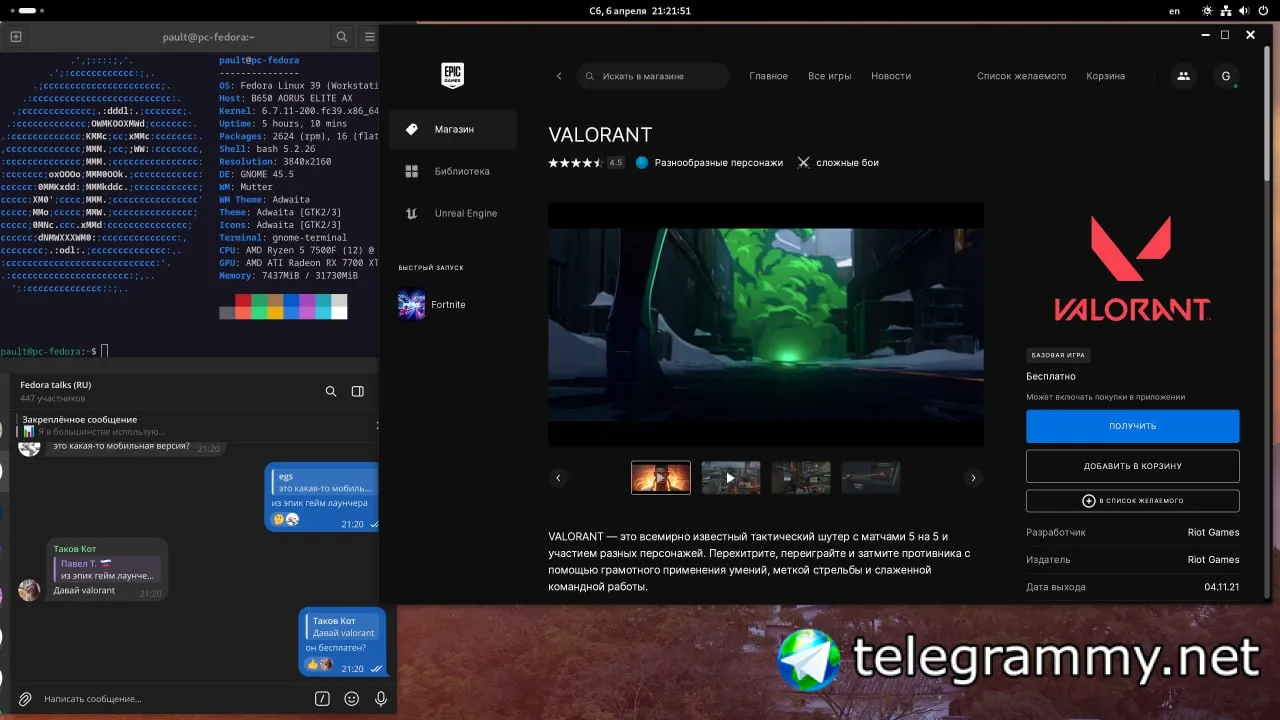Switch keyboard layout via 'en' indicator
The height and width of the screenshot is (720, 1280).
click(1175, 11)
